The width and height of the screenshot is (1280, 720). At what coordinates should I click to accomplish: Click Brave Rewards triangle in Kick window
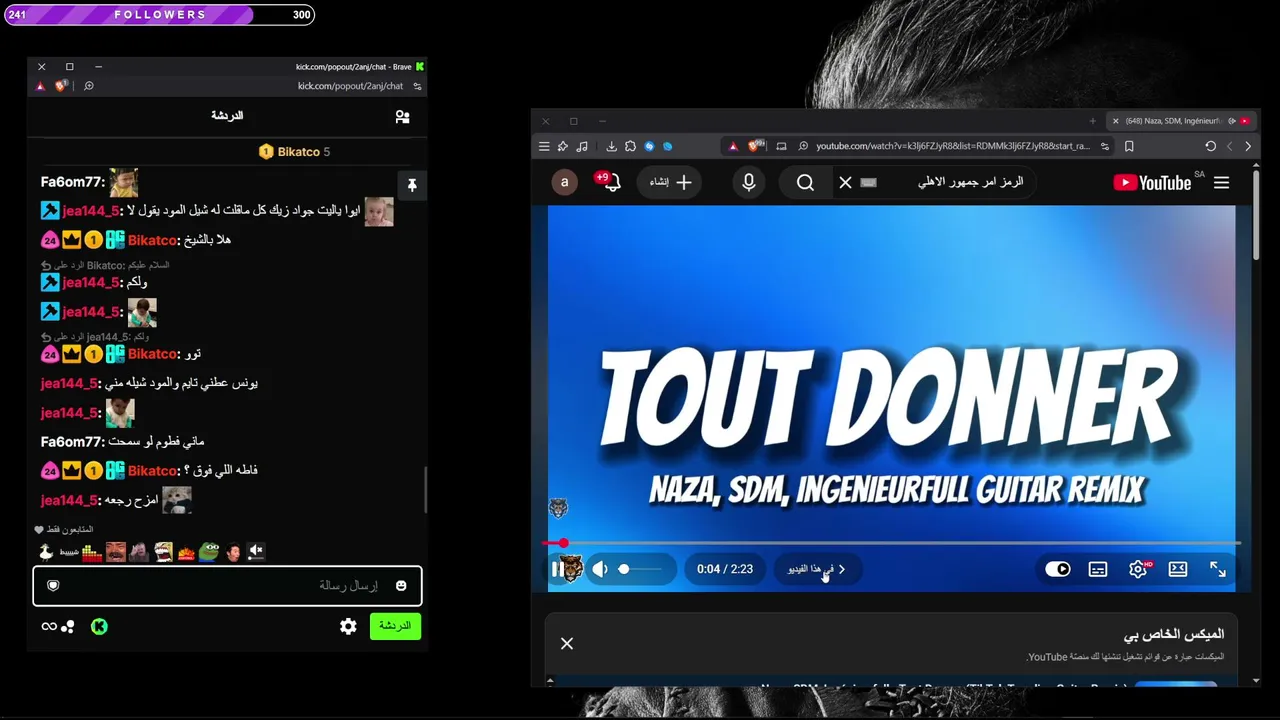tap(41, 86)
